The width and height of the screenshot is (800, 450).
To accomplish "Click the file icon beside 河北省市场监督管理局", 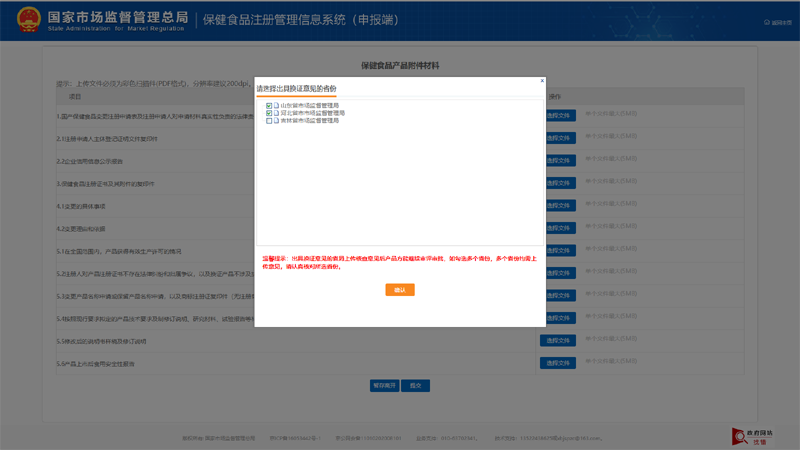I will 277,113.
